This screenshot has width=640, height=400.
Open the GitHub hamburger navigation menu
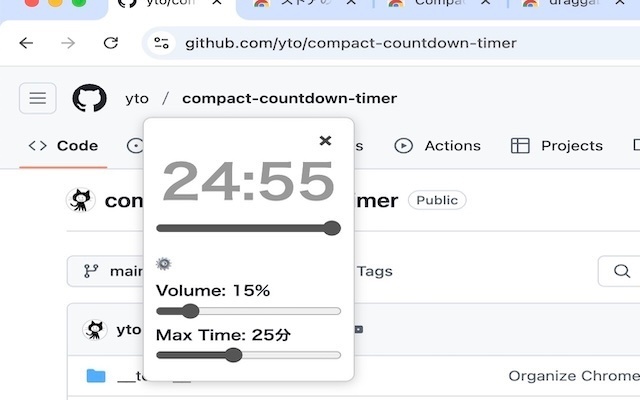coord(37,98)
